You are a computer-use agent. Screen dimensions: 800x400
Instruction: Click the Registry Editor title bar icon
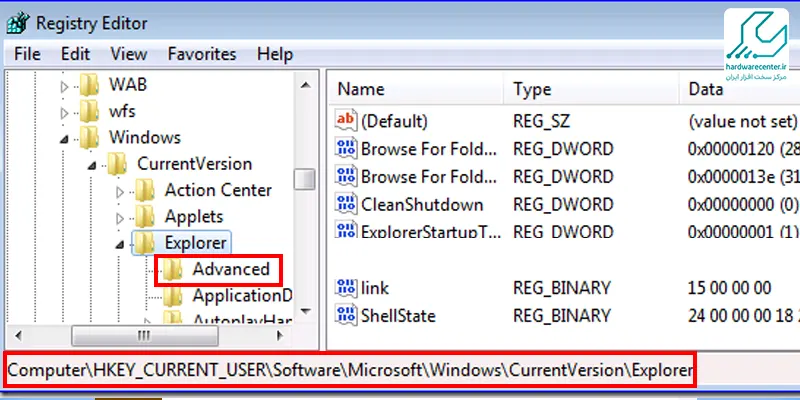(x=18, y=23)
